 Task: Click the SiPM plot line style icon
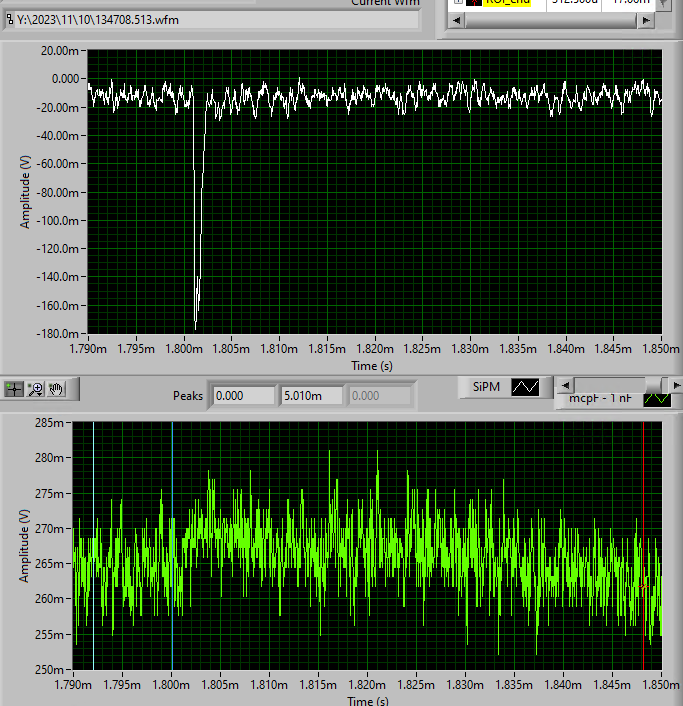click(x=525, y=386)
